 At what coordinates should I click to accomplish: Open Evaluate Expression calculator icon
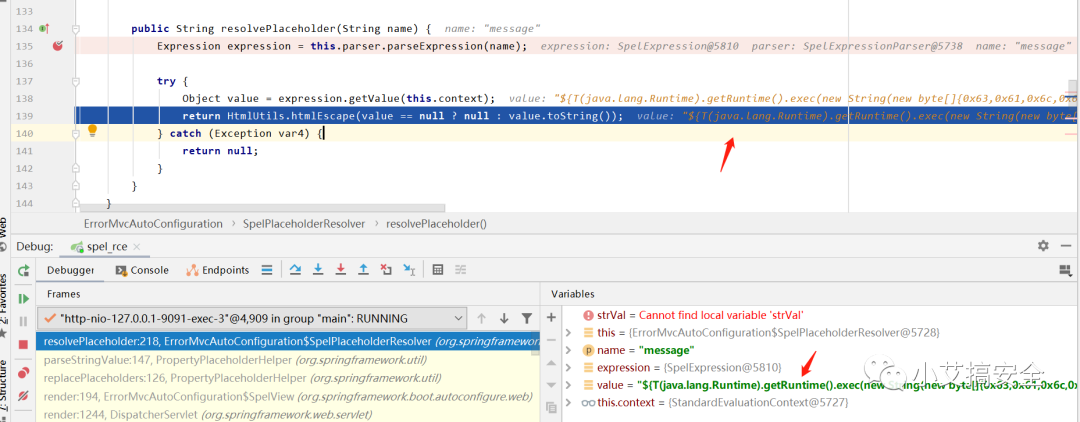437,270
